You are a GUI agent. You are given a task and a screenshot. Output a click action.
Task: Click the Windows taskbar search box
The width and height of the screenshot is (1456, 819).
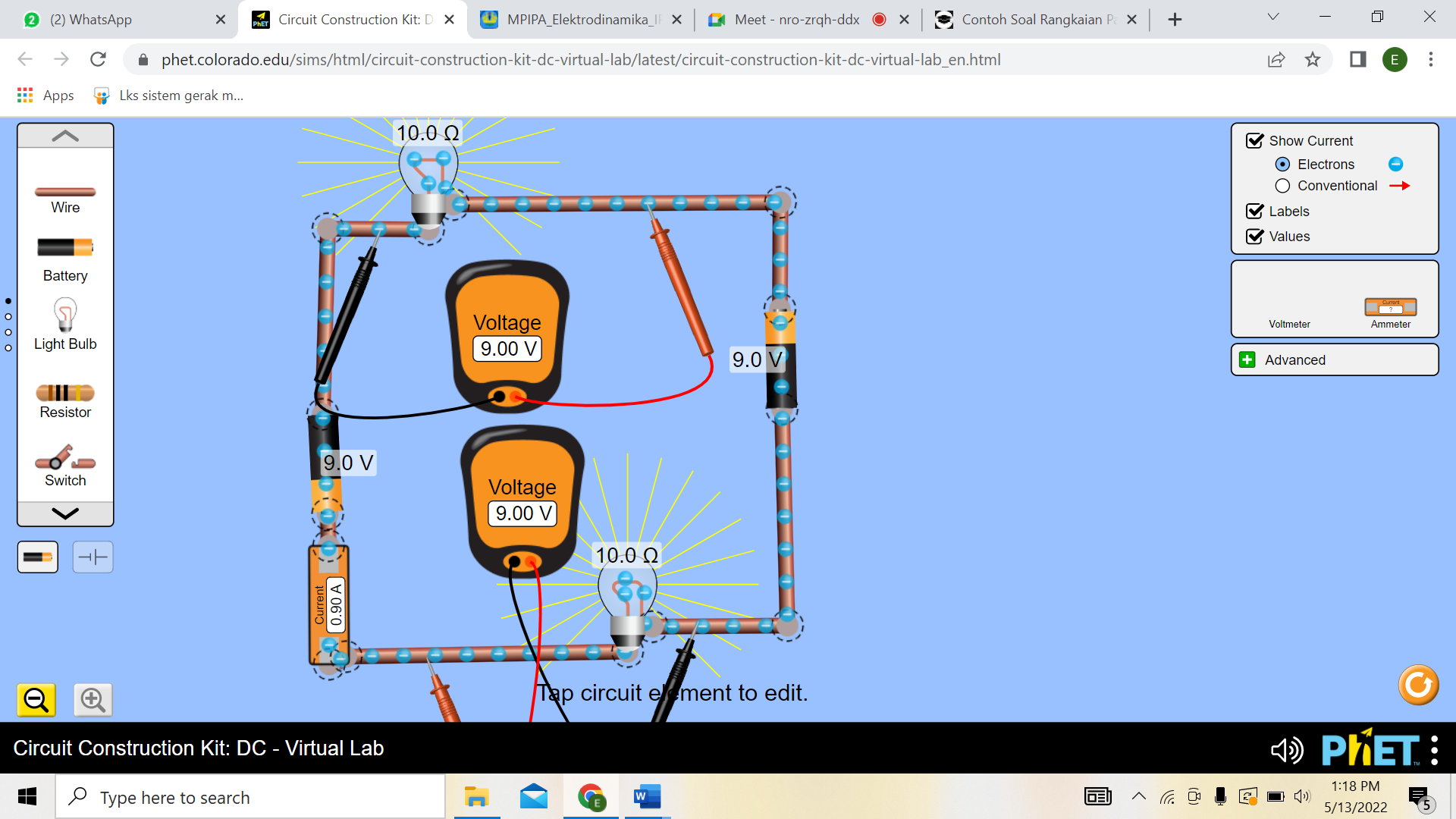pyautogui.click(x=250, y=797)
